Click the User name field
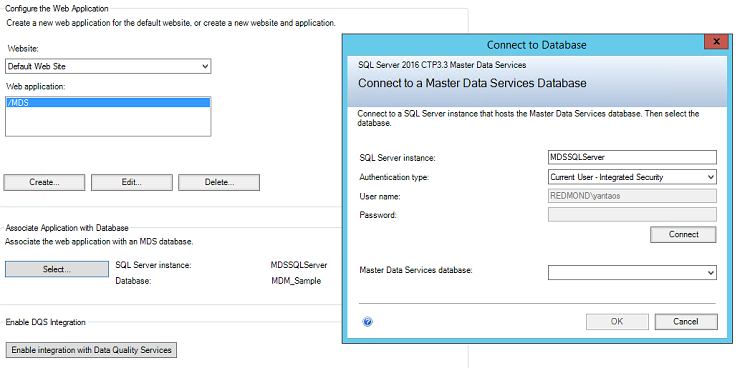The image size is (750, 368). coord(632,196)
